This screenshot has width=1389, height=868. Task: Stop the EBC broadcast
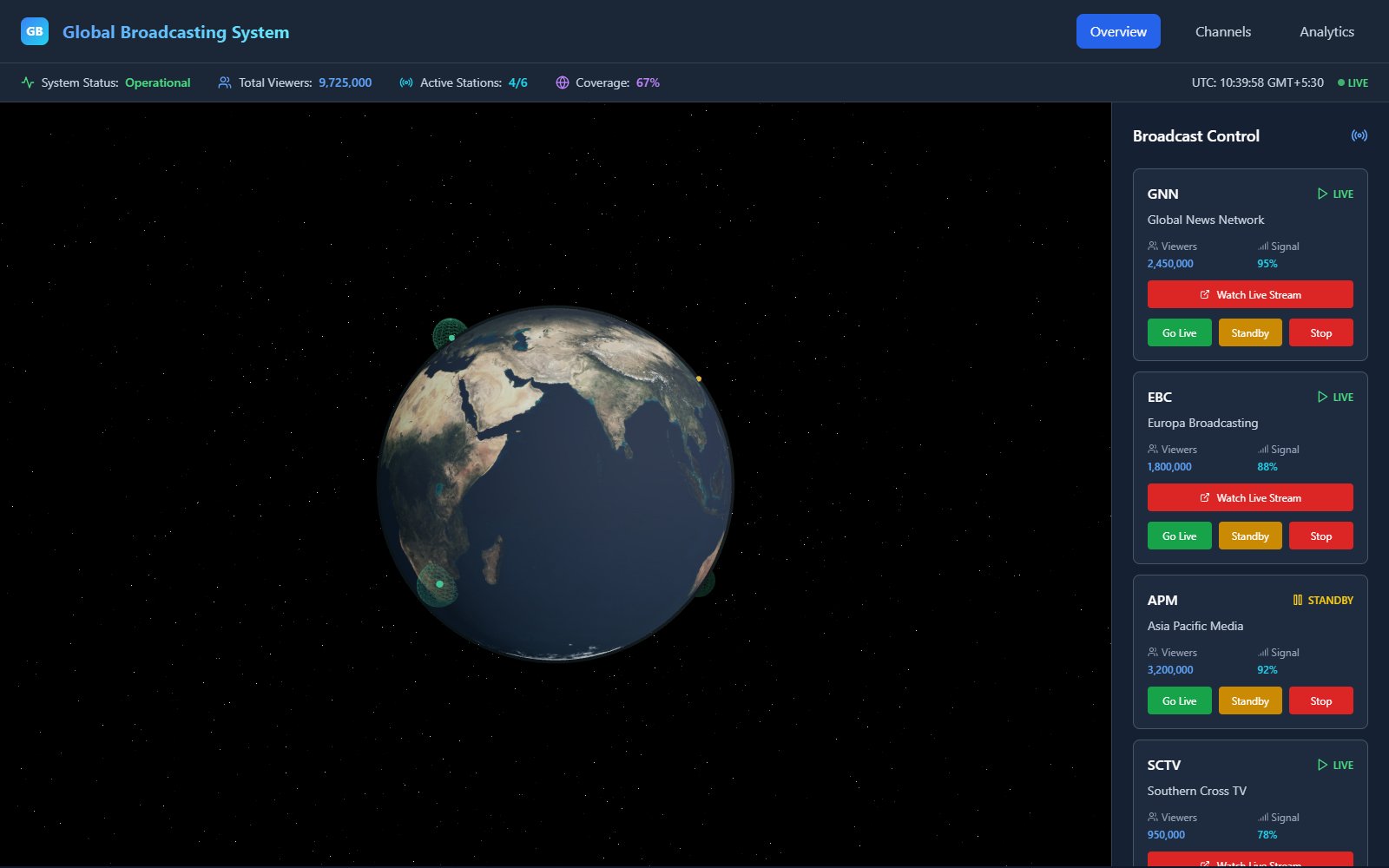tap(1321, 536)
